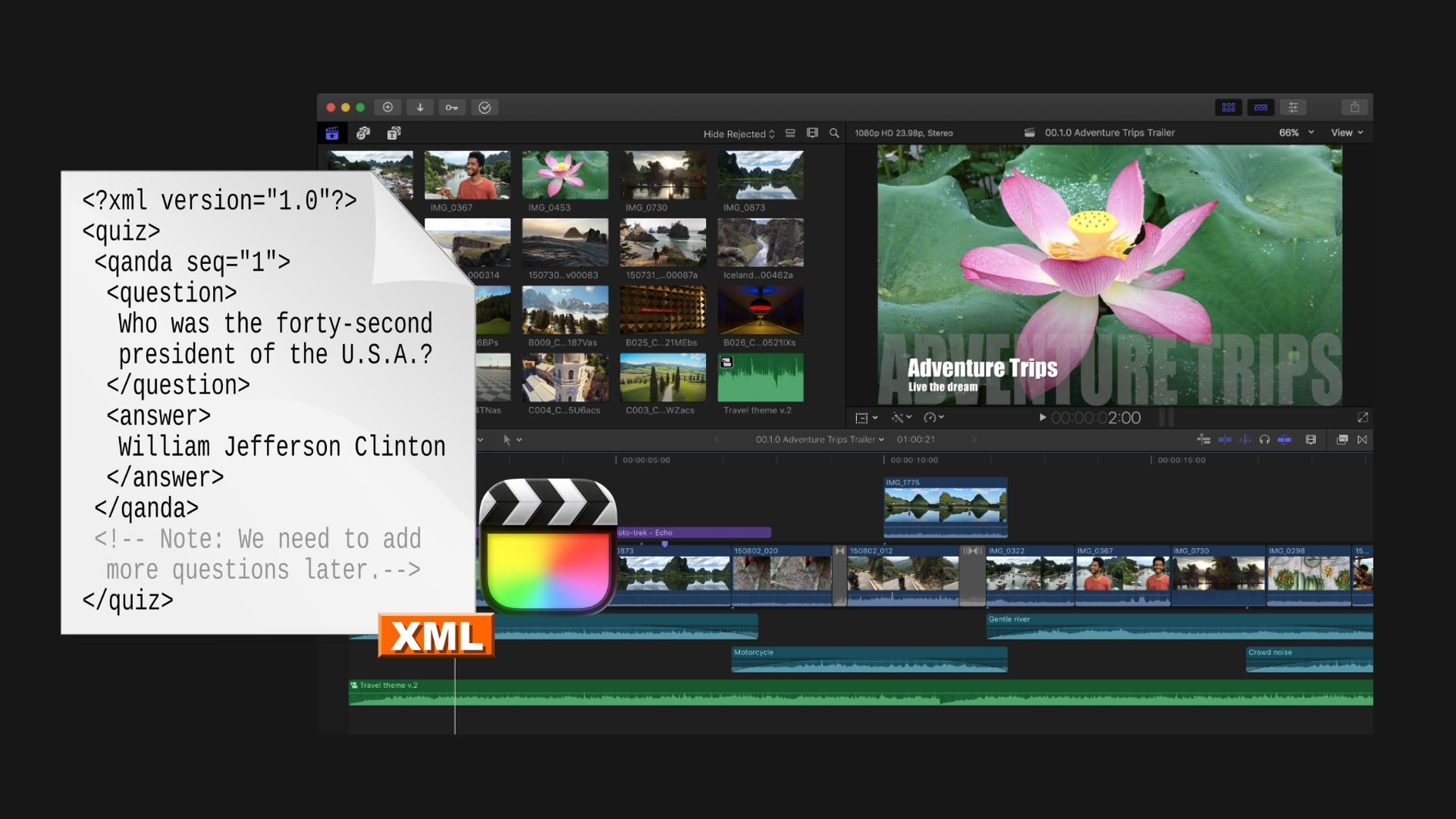Click the share export button
The width and height of the screenshot is (1456, 819).
pos(1354,107)
